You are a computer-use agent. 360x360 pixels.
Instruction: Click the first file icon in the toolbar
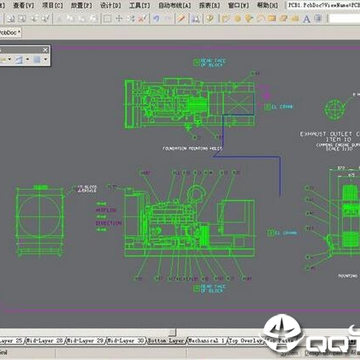click(x=11, y=19)
